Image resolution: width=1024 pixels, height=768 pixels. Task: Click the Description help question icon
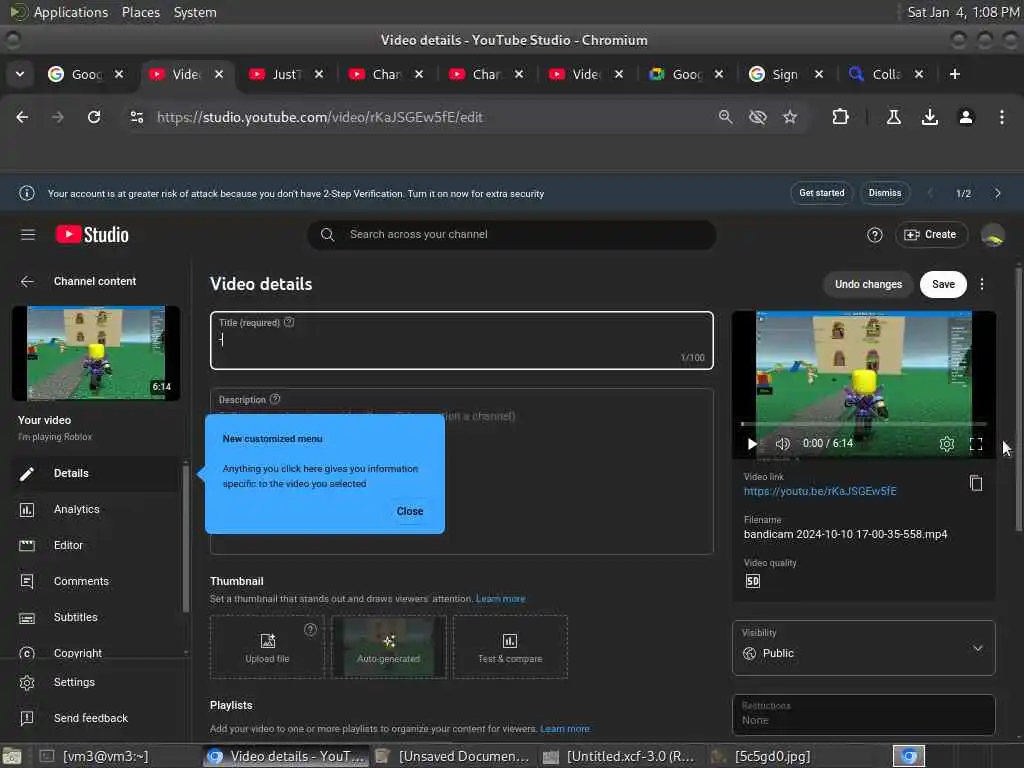(275, 399)
